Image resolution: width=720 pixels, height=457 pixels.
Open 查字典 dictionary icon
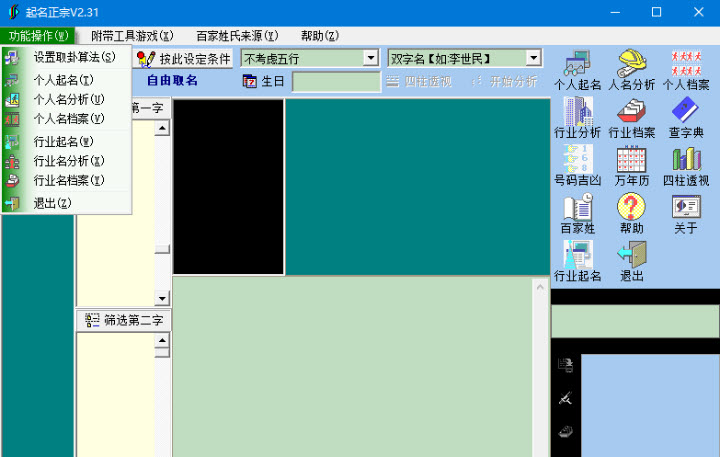pos(686,118)
